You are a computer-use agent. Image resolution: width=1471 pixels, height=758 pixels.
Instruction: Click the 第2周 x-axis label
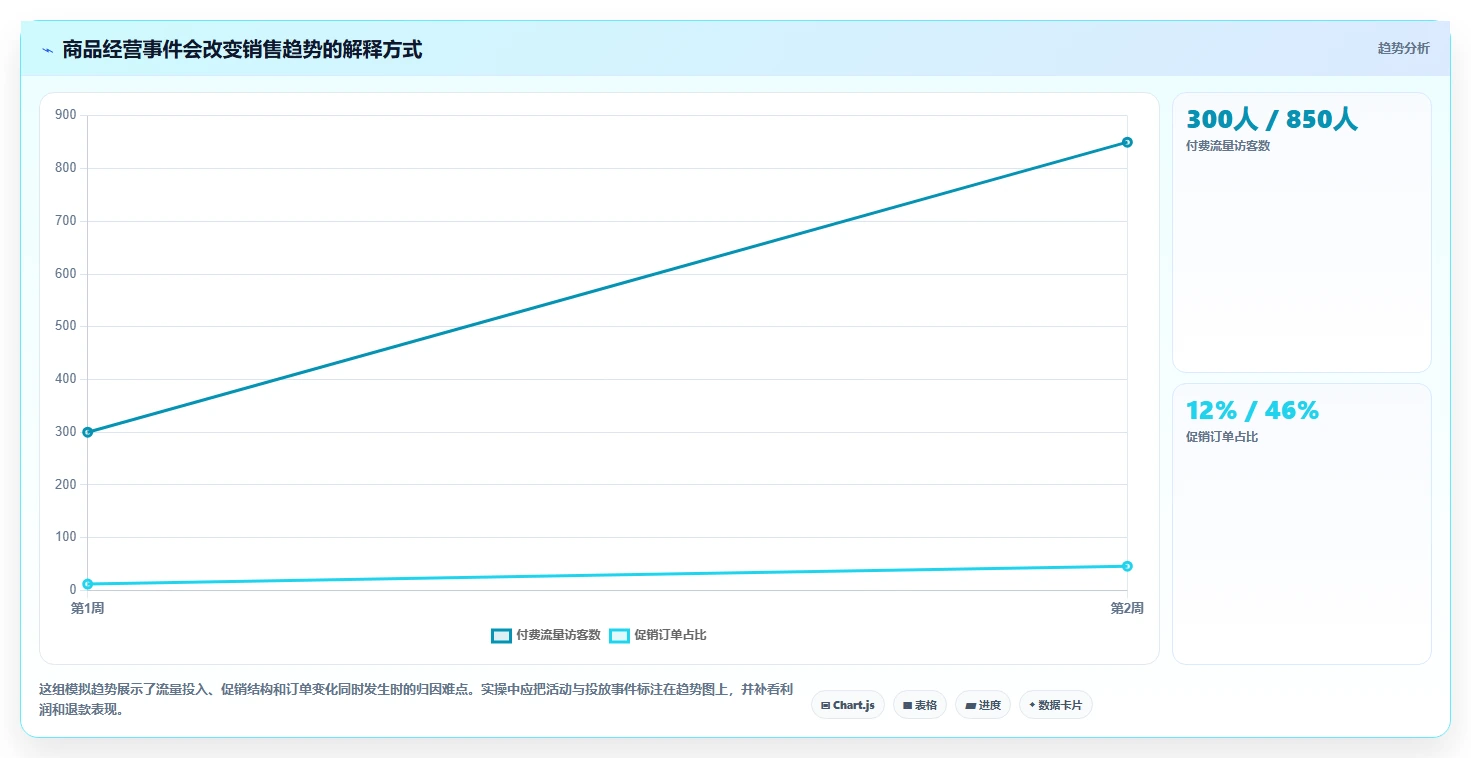click(1127, 608)
